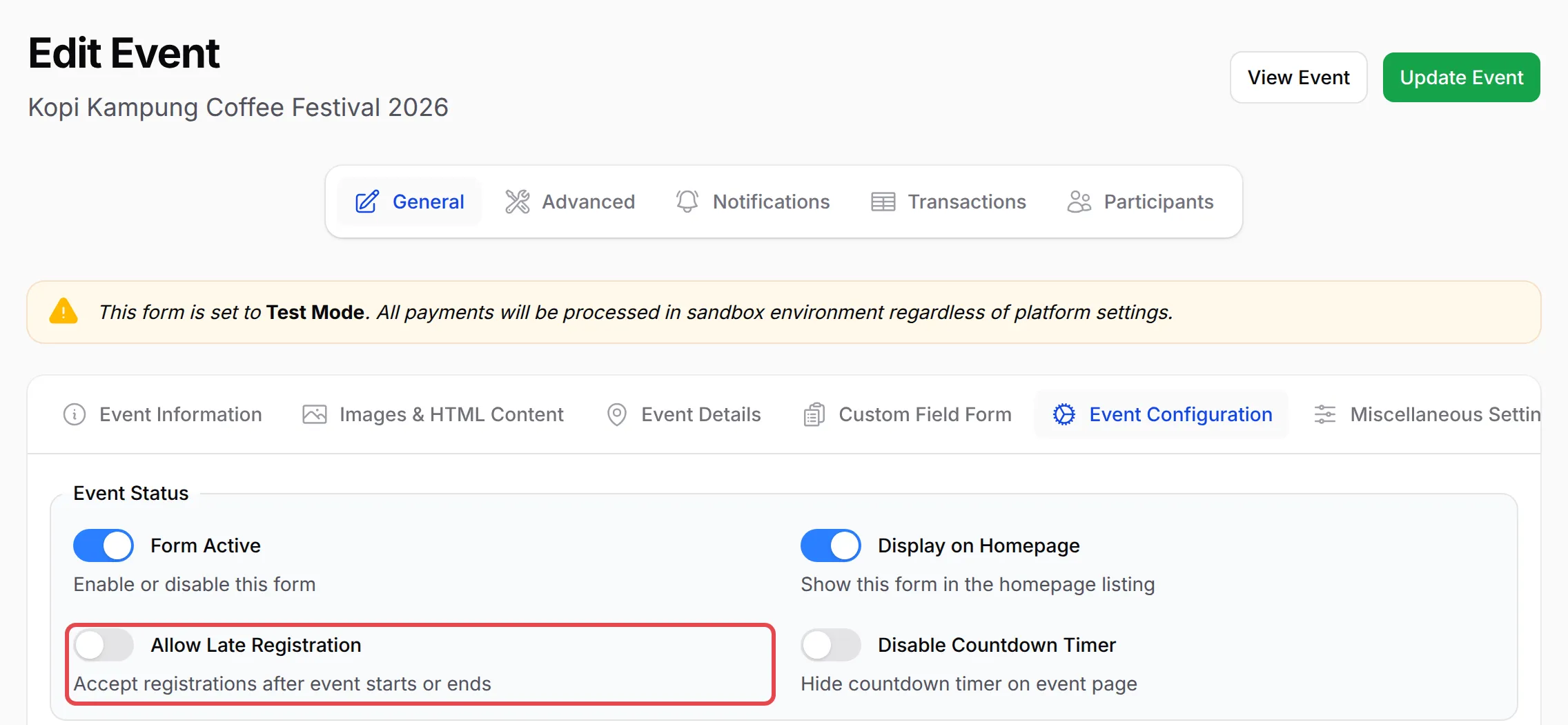Click the View Event button
The image size is (1568, 725).
point(1298,77)
